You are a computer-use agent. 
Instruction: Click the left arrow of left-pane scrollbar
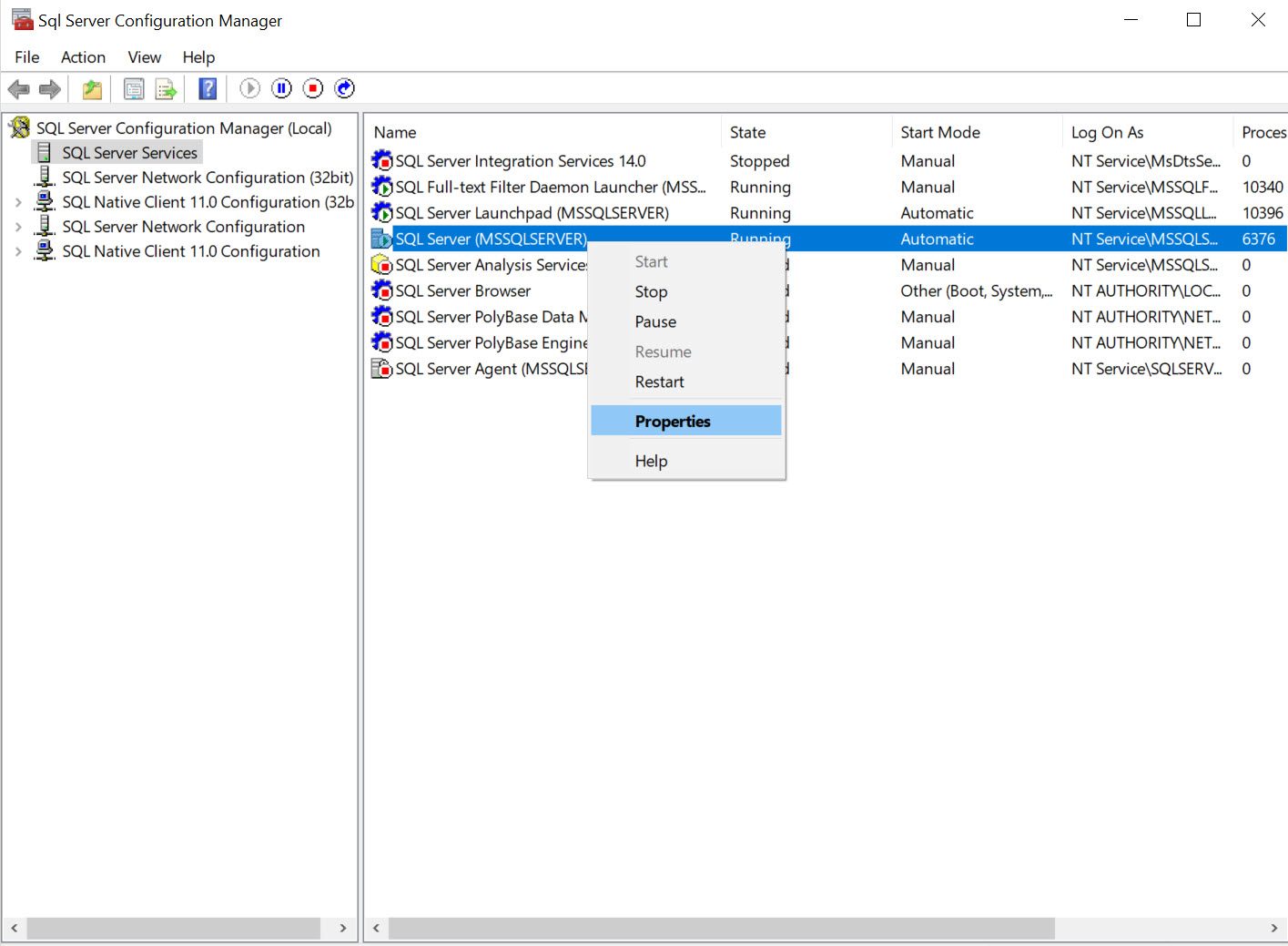click(x=14, y=928)
